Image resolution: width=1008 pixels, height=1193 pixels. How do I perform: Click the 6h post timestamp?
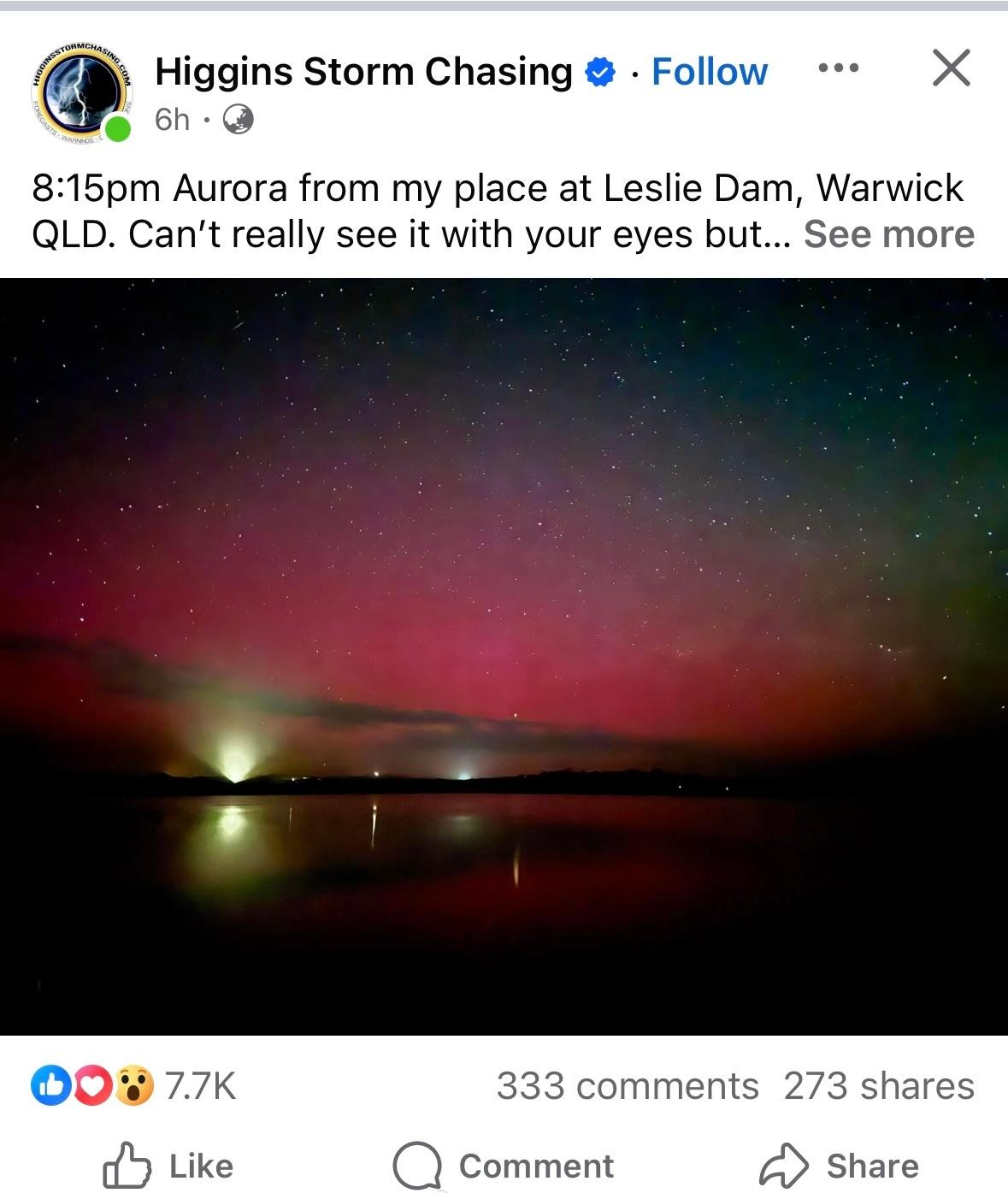(172, 120)
